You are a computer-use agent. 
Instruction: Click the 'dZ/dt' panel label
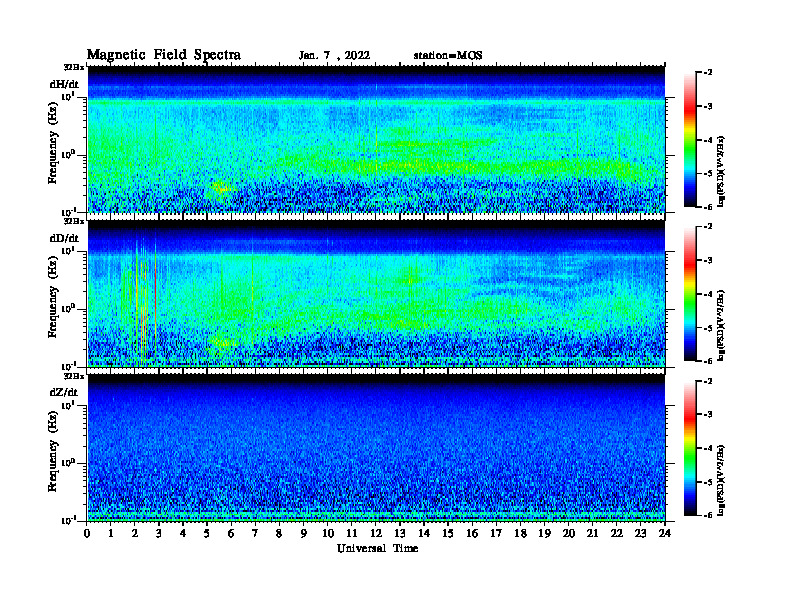click(64, 392)
